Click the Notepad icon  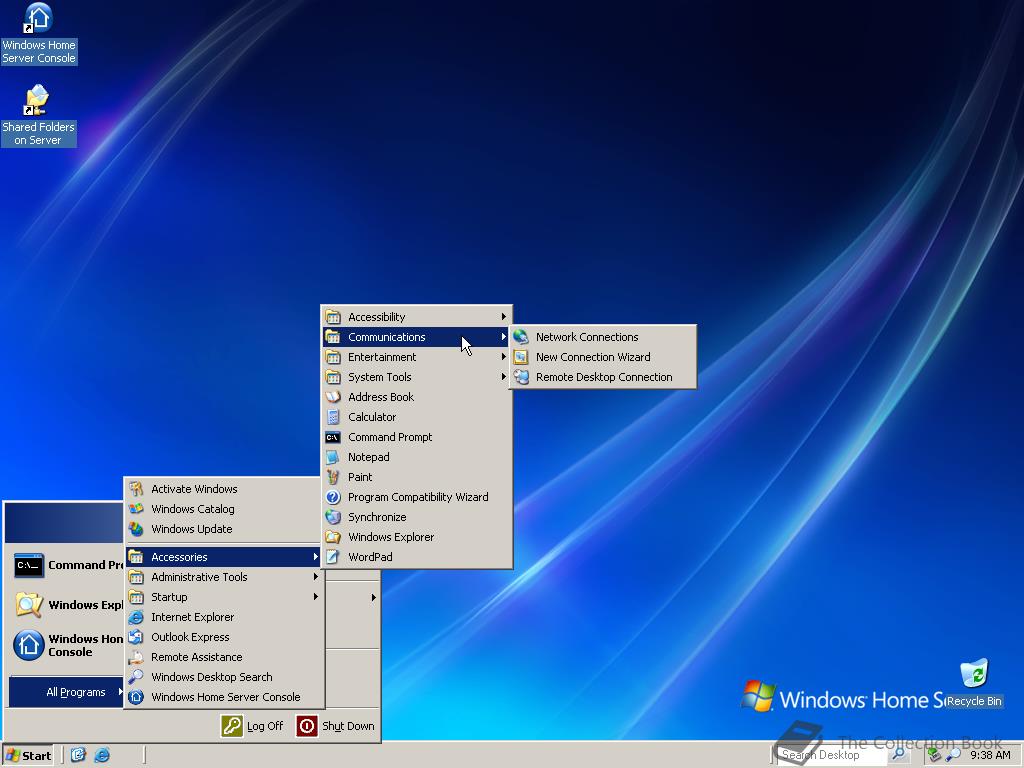pos(333,457)
